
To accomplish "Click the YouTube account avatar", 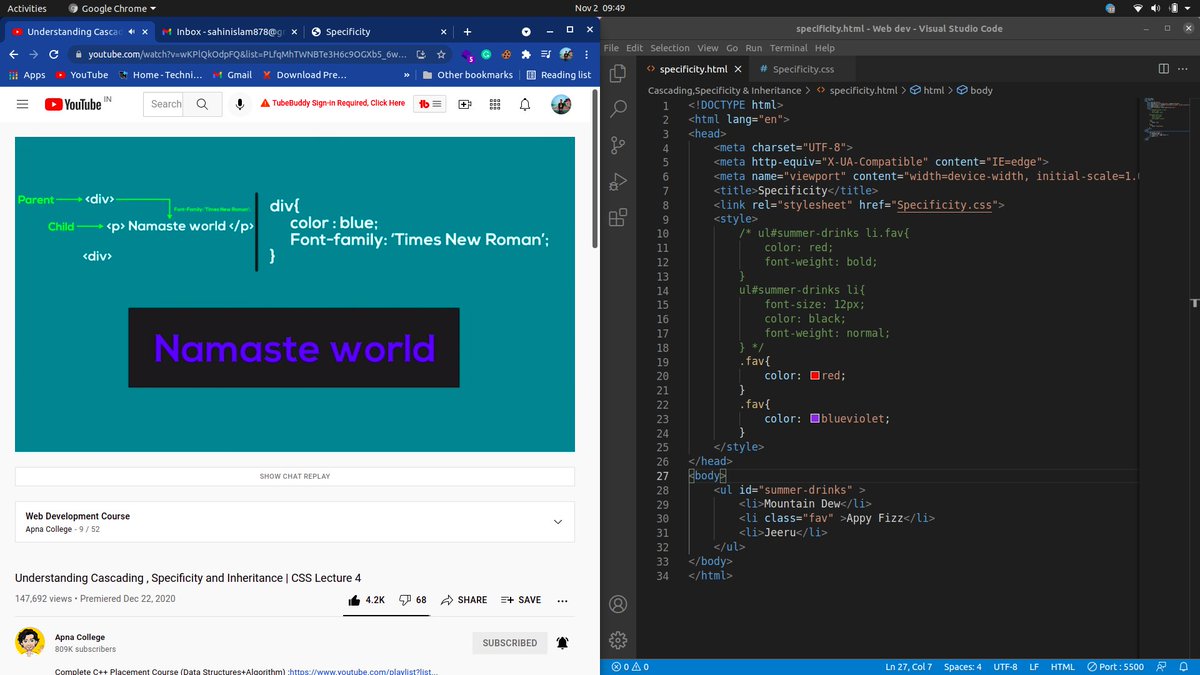I will point(561,104).
